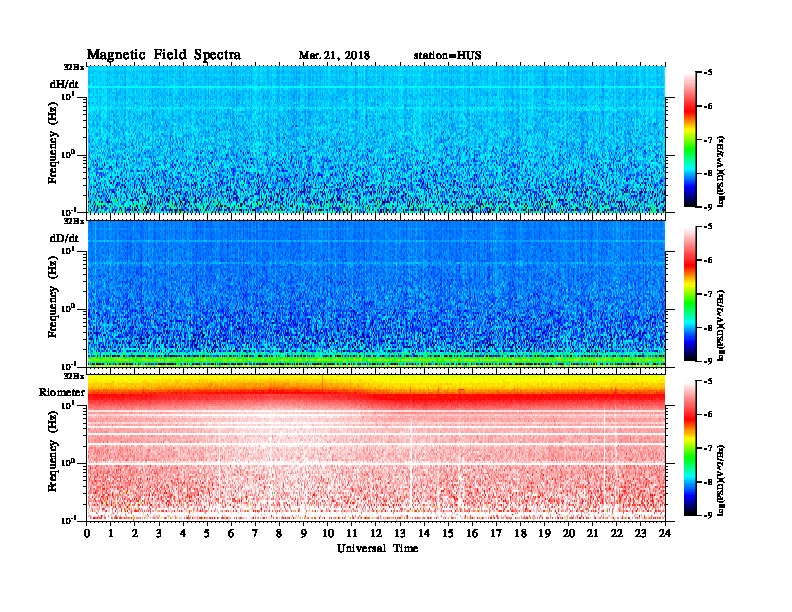Click the log(PSD) label beside Riometer color bar
This screenshot has height=612, width=792.
tap(721, 480)
